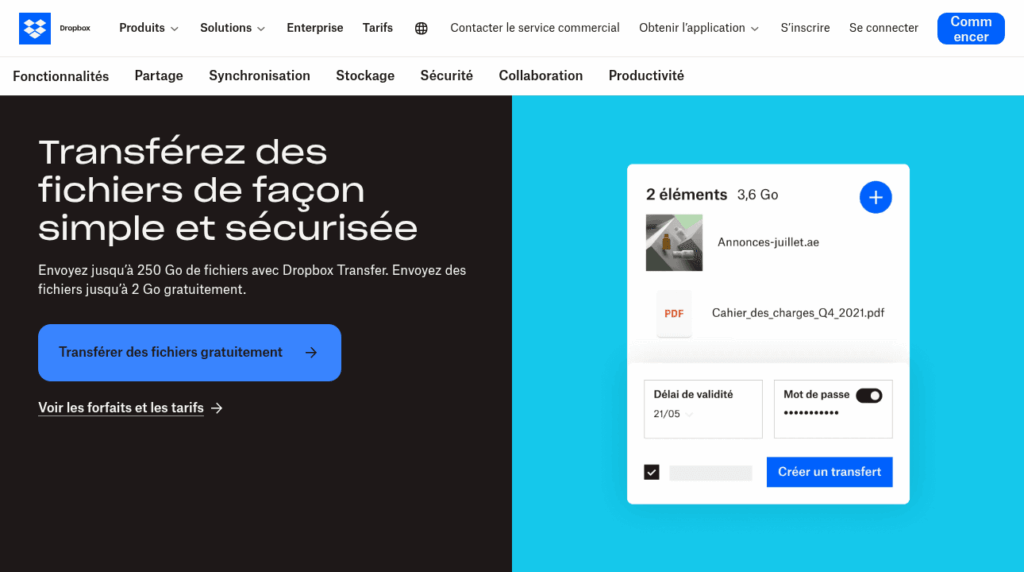Select the Fonctionnalités tab
This screenshot has height=572, width=1024.
(61, 76)
